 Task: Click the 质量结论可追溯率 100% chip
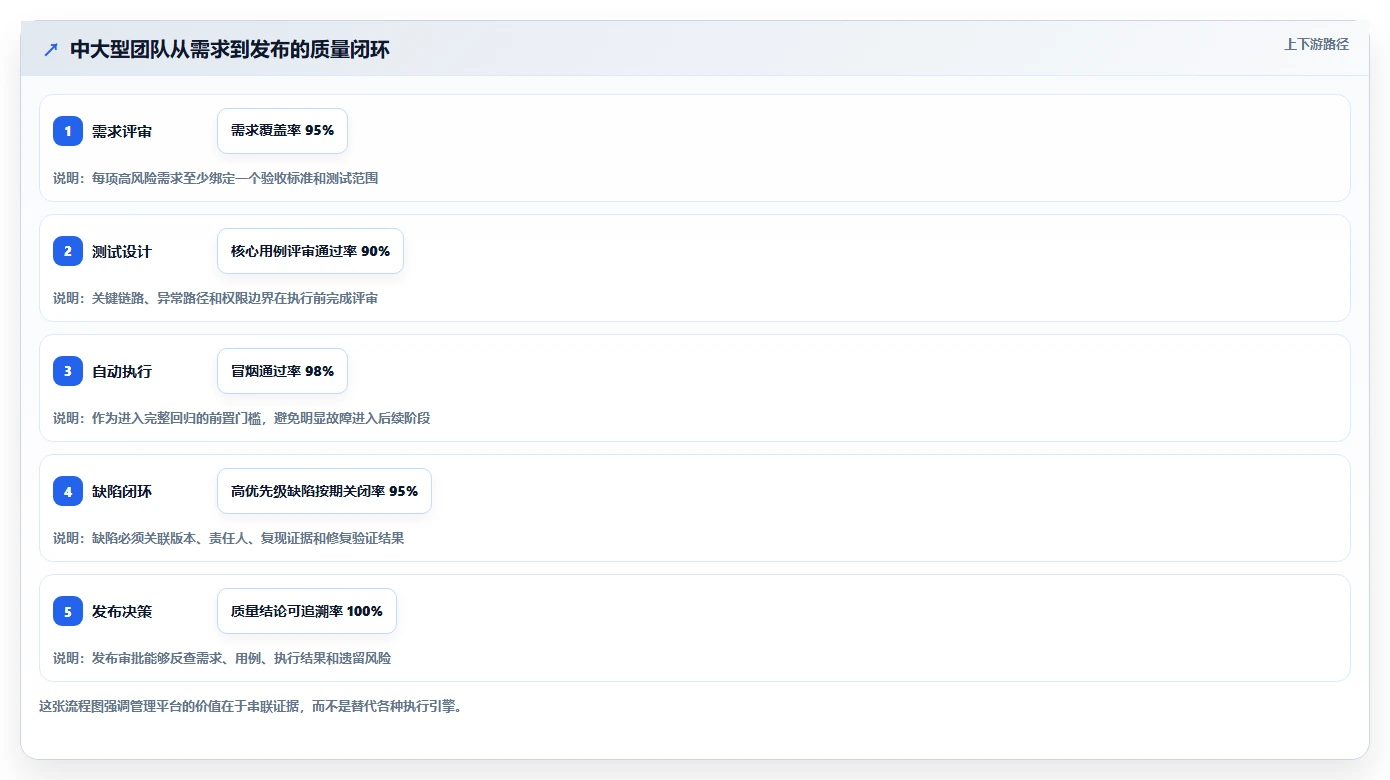coord(307,611)
